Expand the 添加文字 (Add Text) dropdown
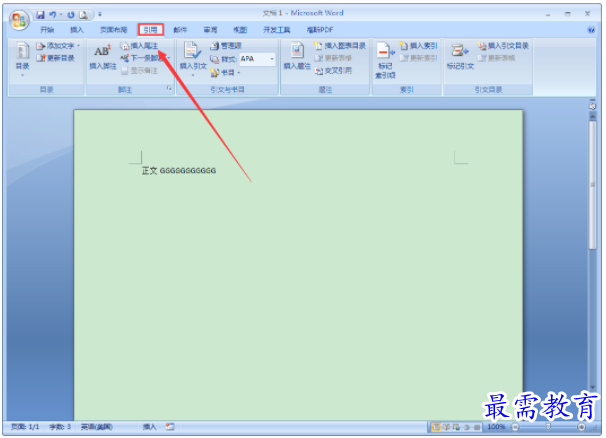 click(x=58, y=46)
